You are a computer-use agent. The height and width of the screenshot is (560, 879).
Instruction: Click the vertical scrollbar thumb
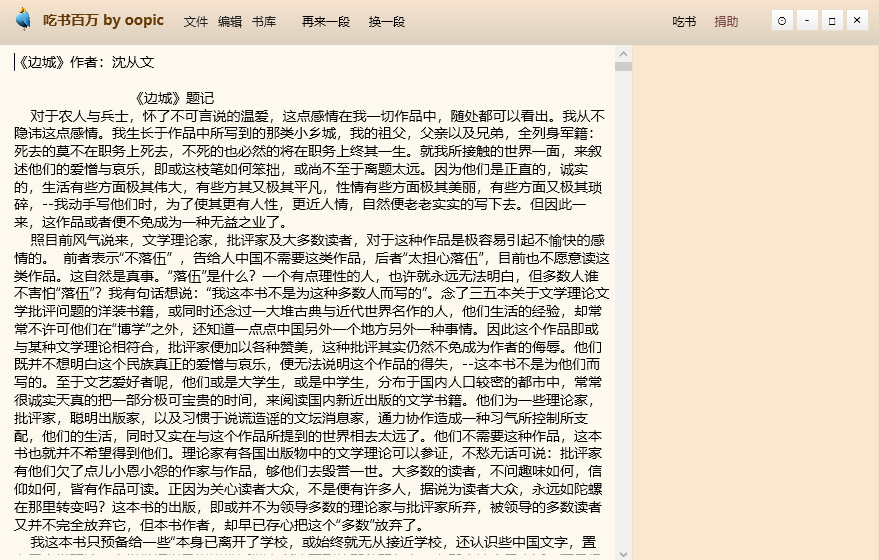point(623,67)
